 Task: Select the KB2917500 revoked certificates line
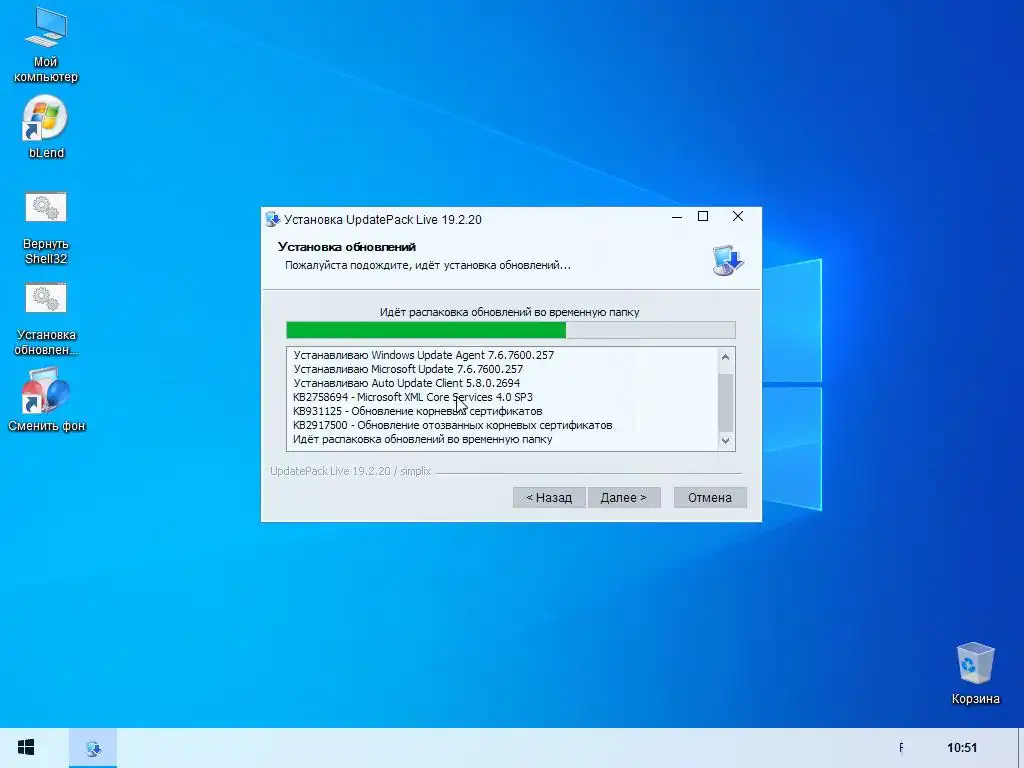(x=453, y=425)
